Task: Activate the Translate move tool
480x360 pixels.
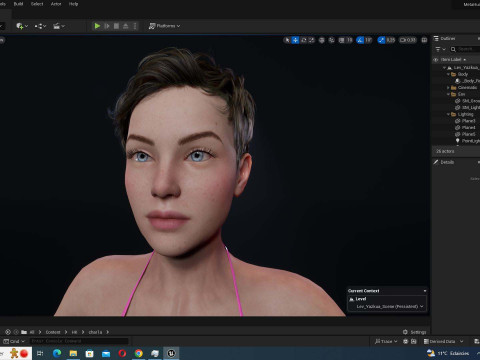Action: (x=295, y=40)
